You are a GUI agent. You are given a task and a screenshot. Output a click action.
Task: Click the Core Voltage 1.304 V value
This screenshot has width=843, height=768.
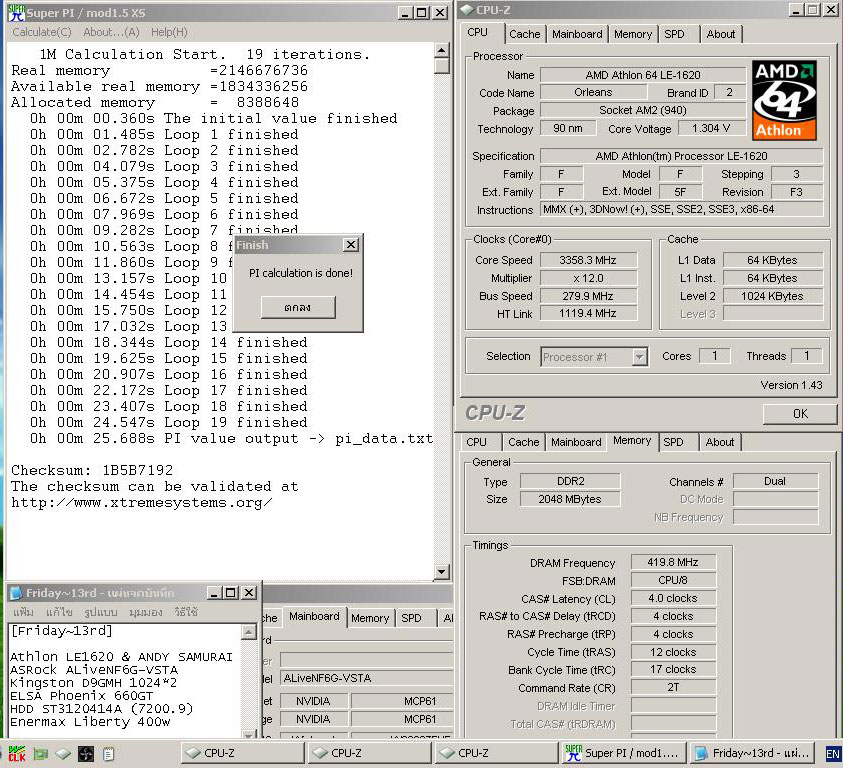point(711,128)
